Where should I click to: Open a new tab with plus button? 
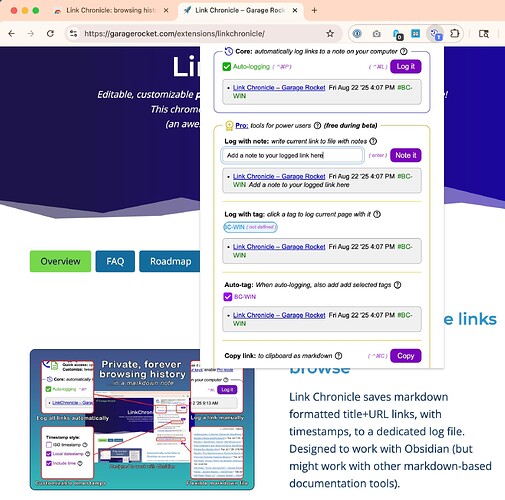[314, 10]
